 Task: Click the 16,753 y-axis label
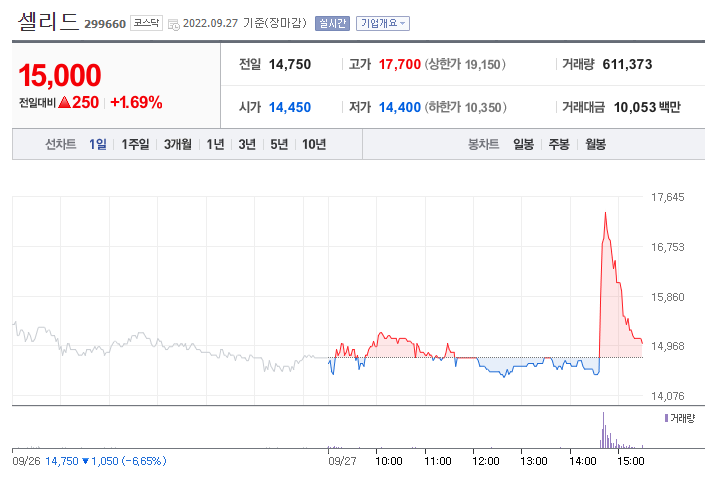coord(668,247)
